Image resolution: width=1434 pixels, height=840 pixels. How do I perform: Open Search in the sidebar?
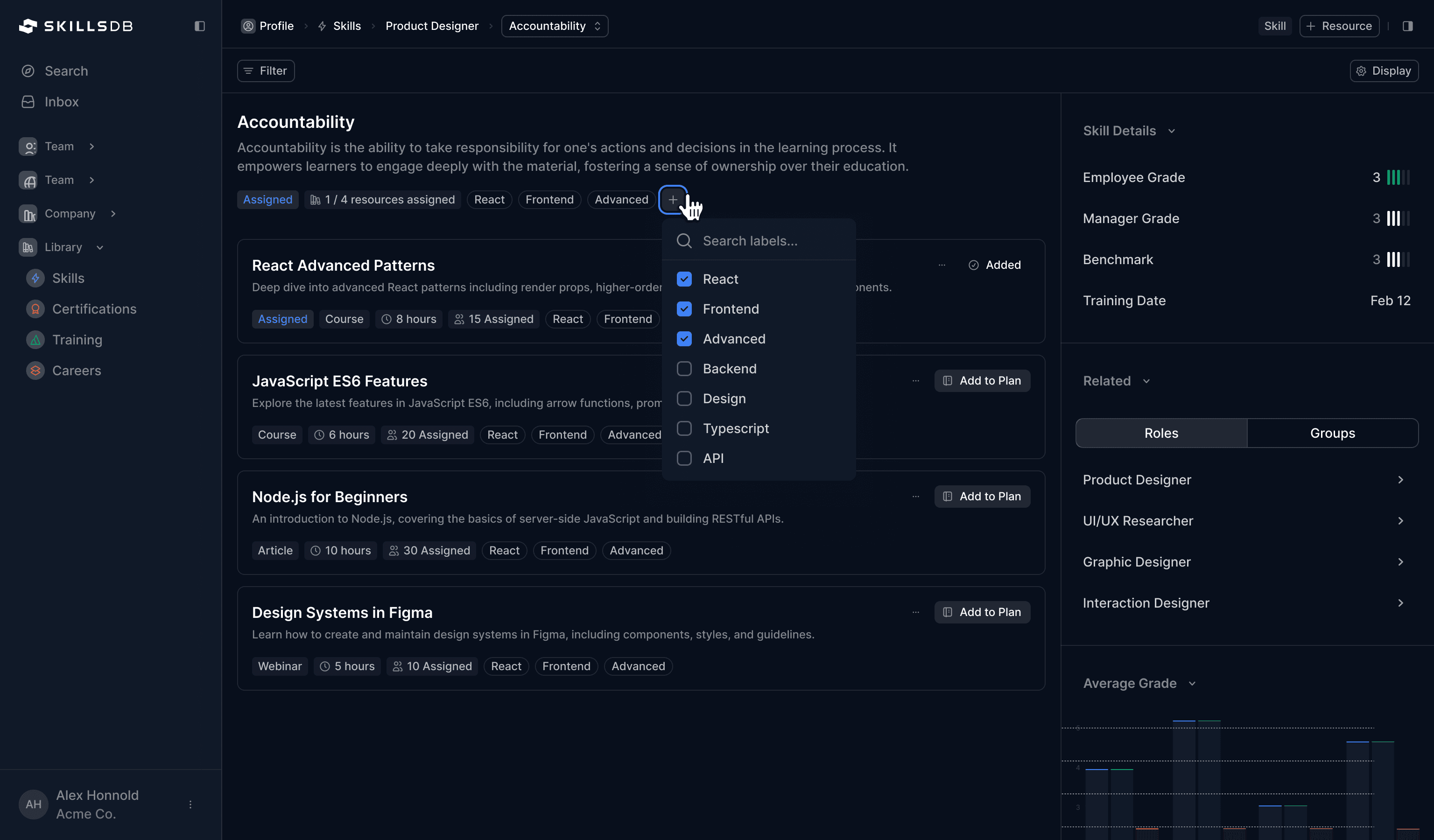[66, 71]
